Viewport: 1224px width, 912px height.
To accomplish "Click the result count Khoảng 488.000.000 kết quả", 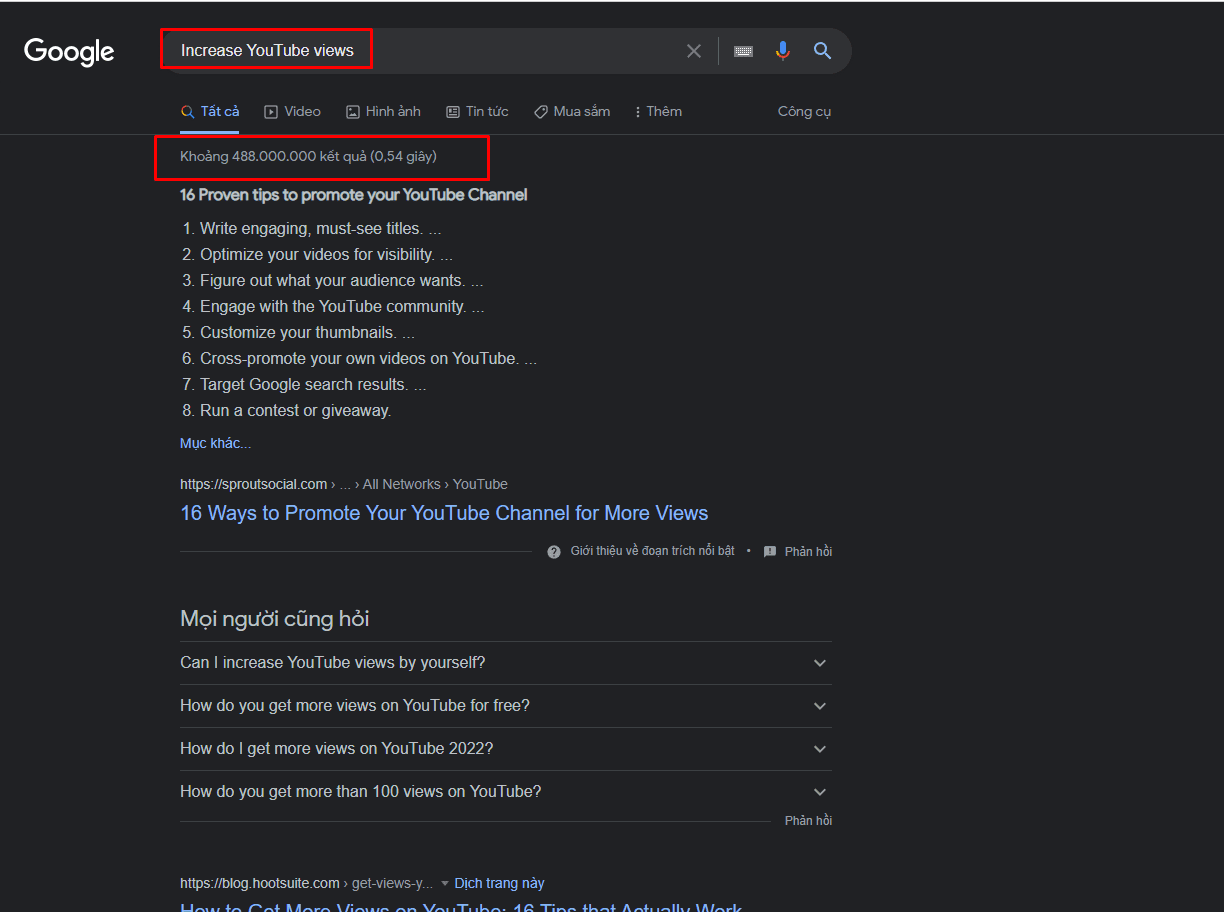I will tap(308, 157).
